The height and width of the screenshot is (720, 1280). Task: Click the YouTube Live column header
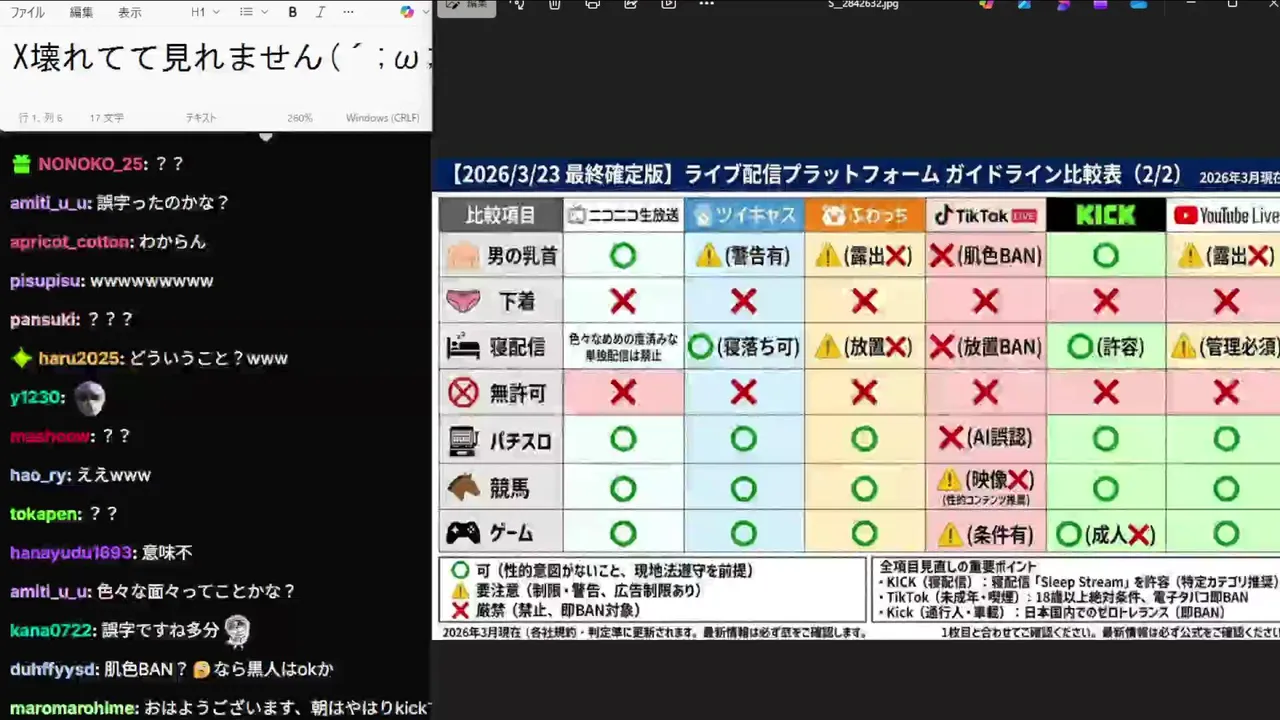pos(1223,215)
